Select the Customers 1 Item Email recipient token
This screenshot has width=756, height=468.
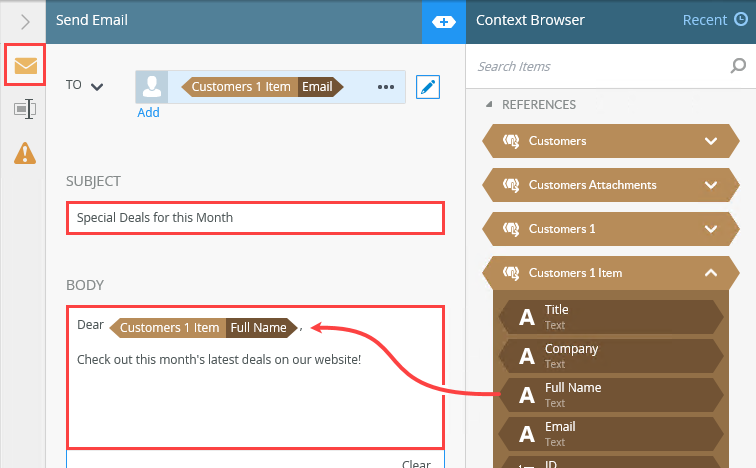(x=262, y=87)
